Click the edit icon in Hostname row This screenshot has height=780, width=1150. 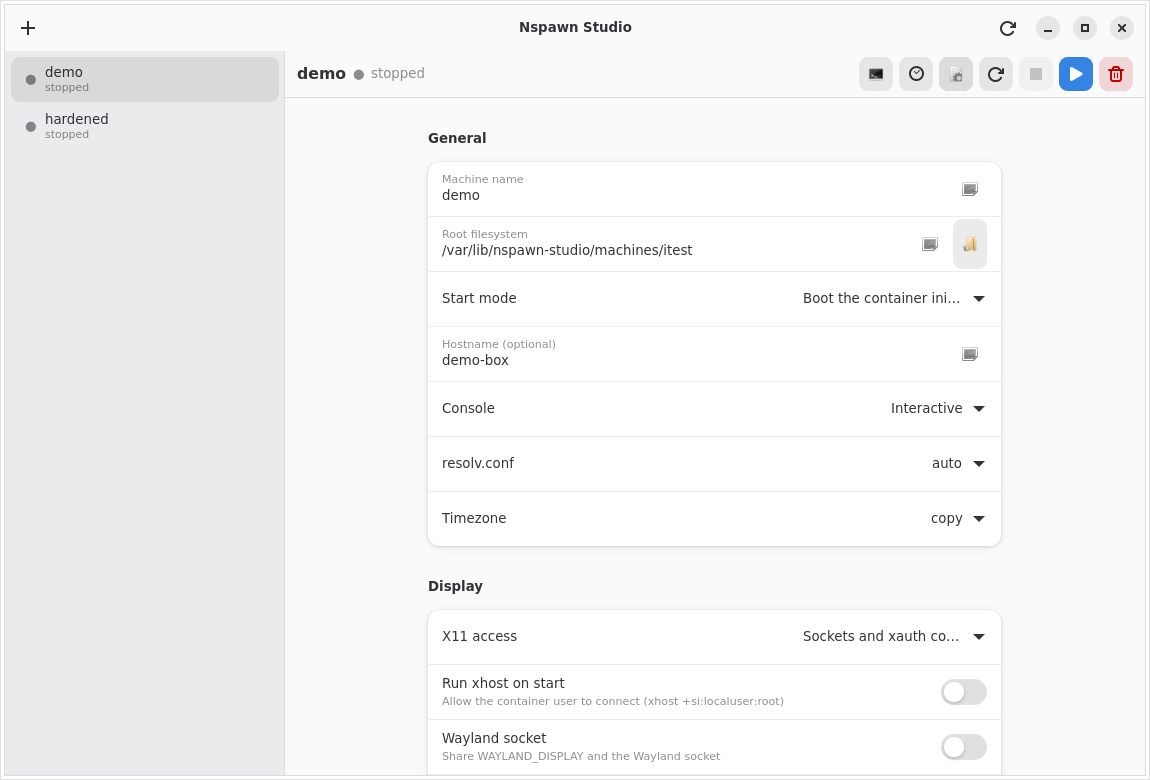[x=970, y=354]
